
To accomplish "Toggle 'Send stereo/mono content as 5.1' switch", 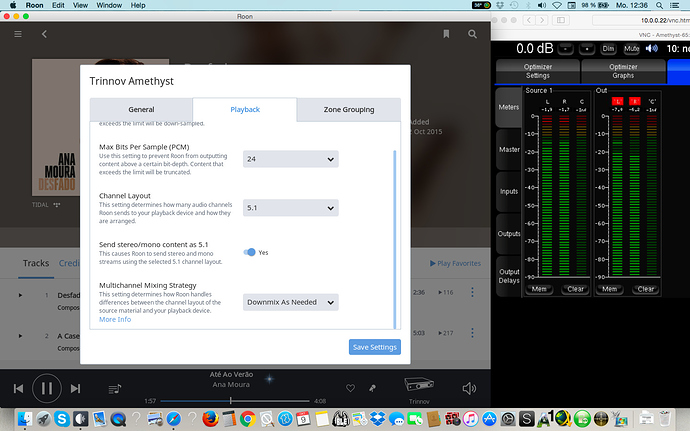I will pos(249,252).
